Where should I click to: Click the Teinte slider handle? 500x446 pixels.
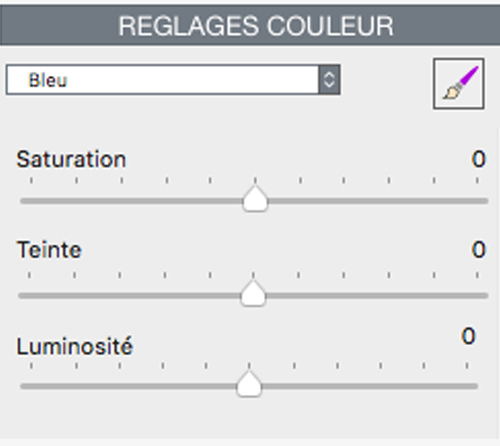tap(253, 293)
